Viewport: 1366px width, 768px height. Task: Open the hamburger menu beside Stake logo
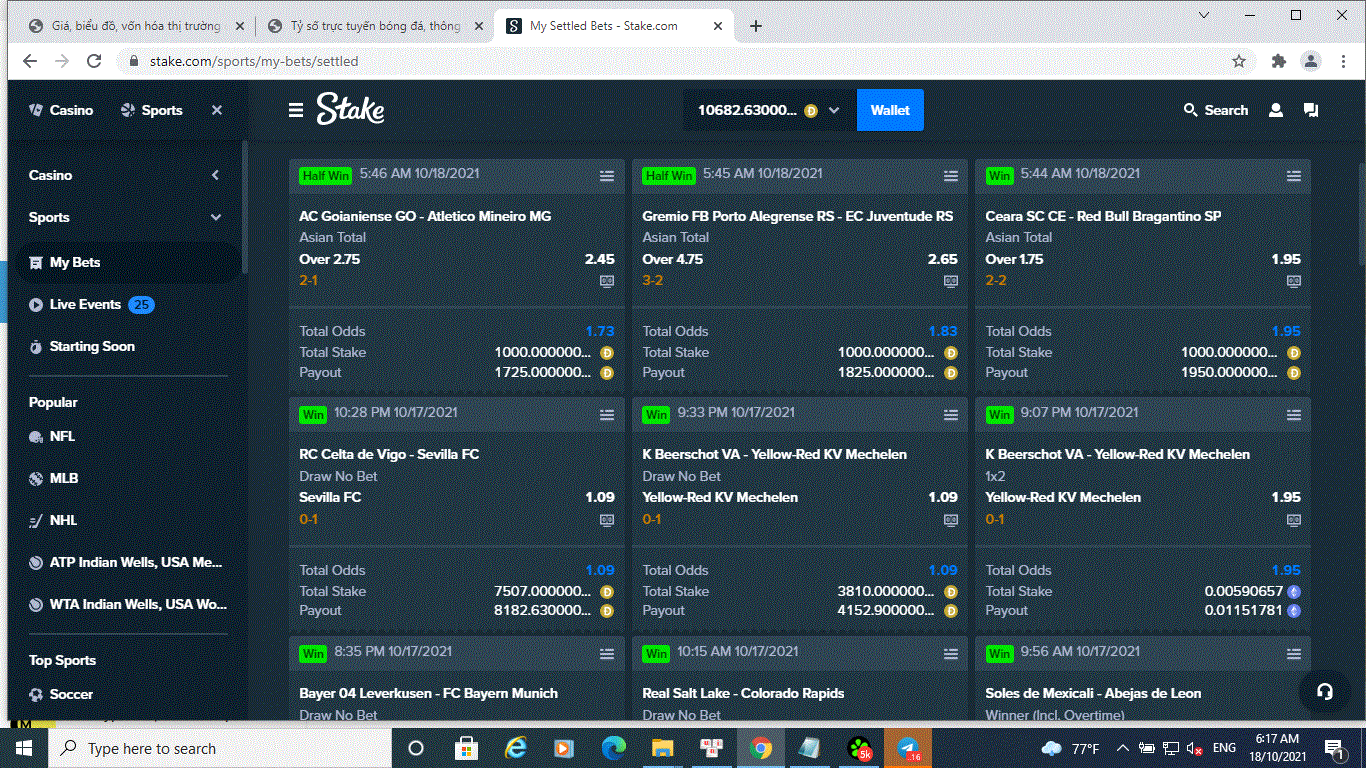[x=296, y=110]
